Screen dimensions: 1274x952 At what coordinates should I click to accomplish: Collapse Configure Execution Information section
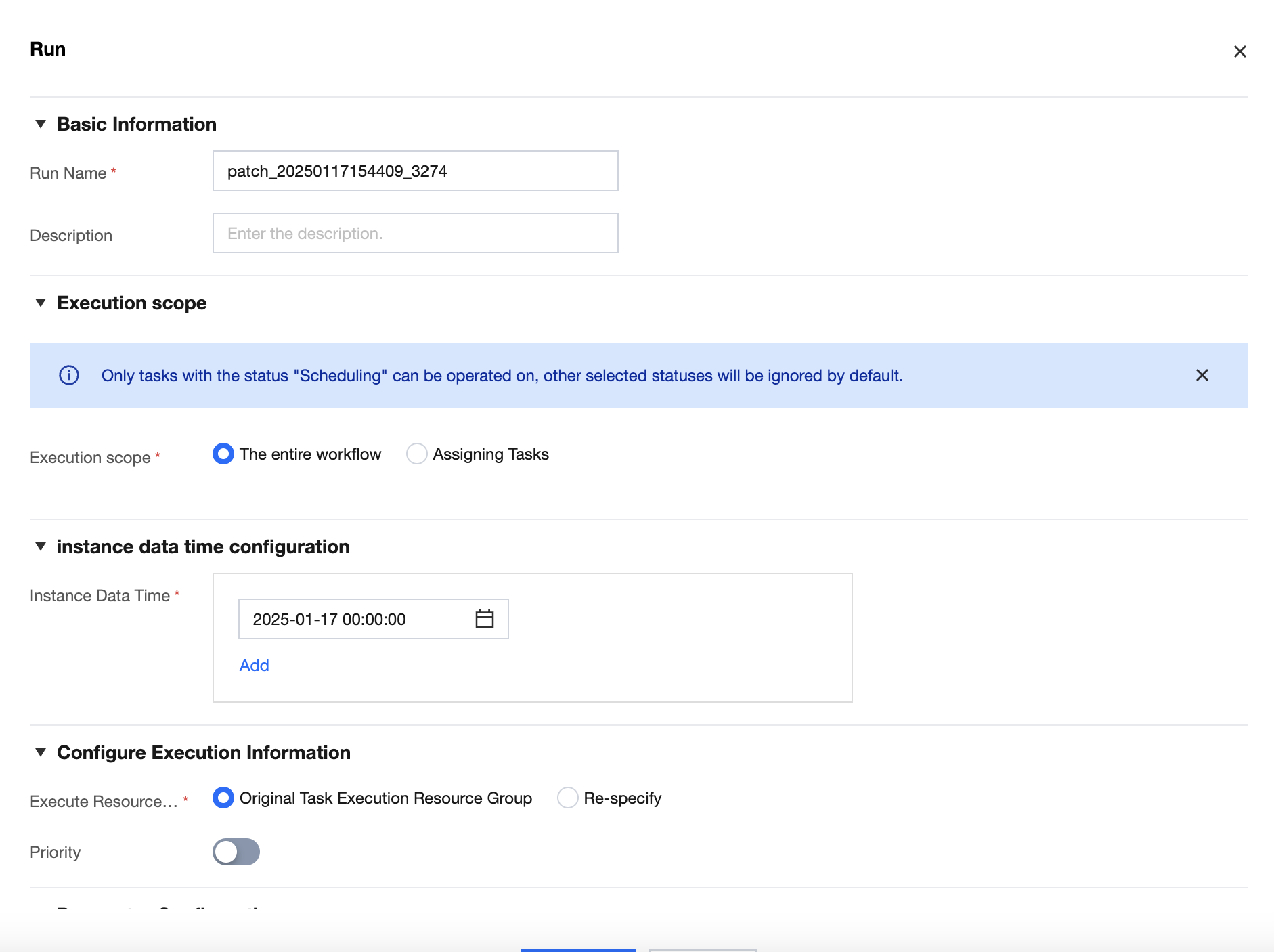click(x=41, y=752)
